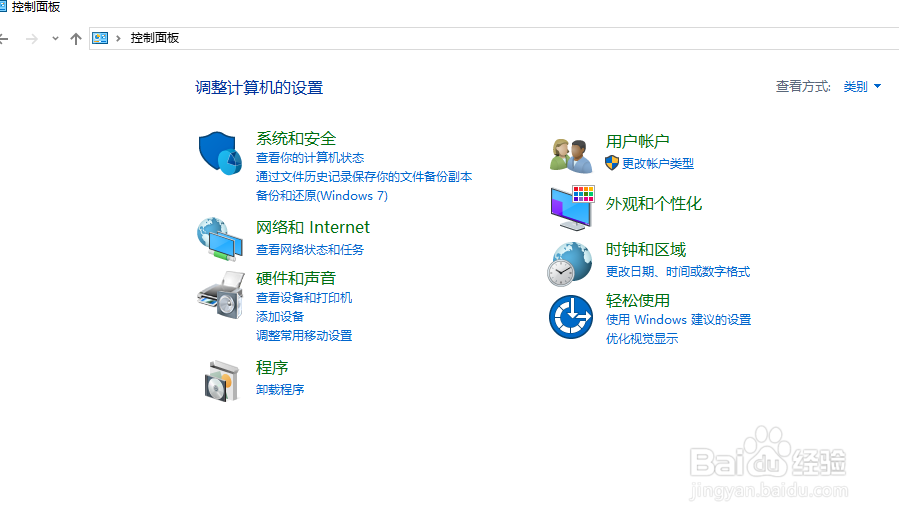The image size is (899, 522).
Task: Open the 轻松使用 category link
Action: (x=638, y=301)
